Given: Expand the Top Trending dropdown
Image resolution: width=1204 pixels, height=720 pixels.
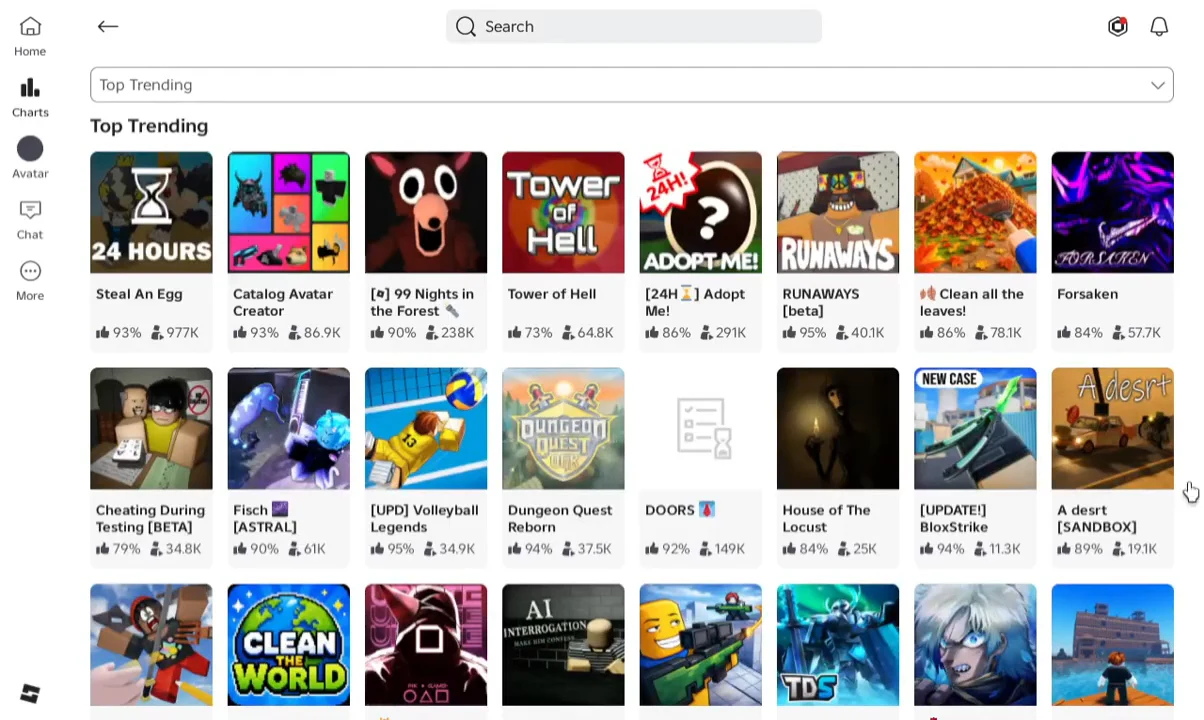Looking at the screenshot, I should [632, 85].
